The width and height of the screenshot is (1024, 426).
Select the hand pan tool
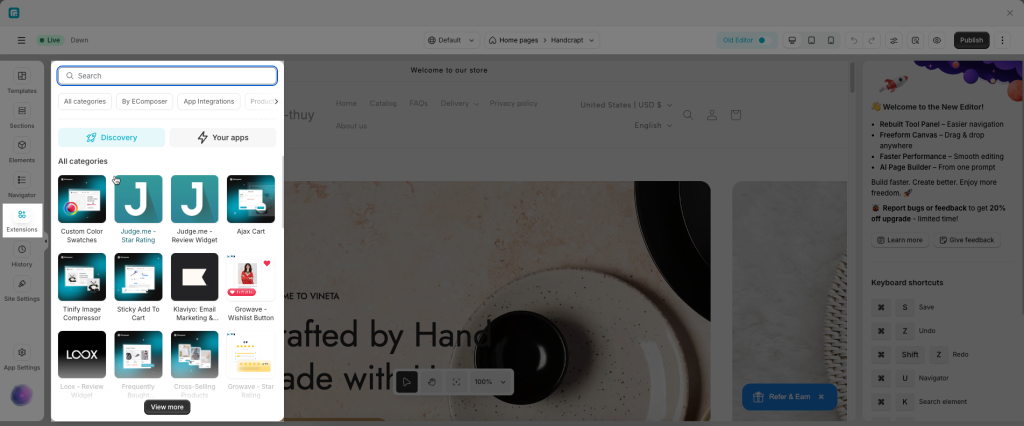coord(432,382)
